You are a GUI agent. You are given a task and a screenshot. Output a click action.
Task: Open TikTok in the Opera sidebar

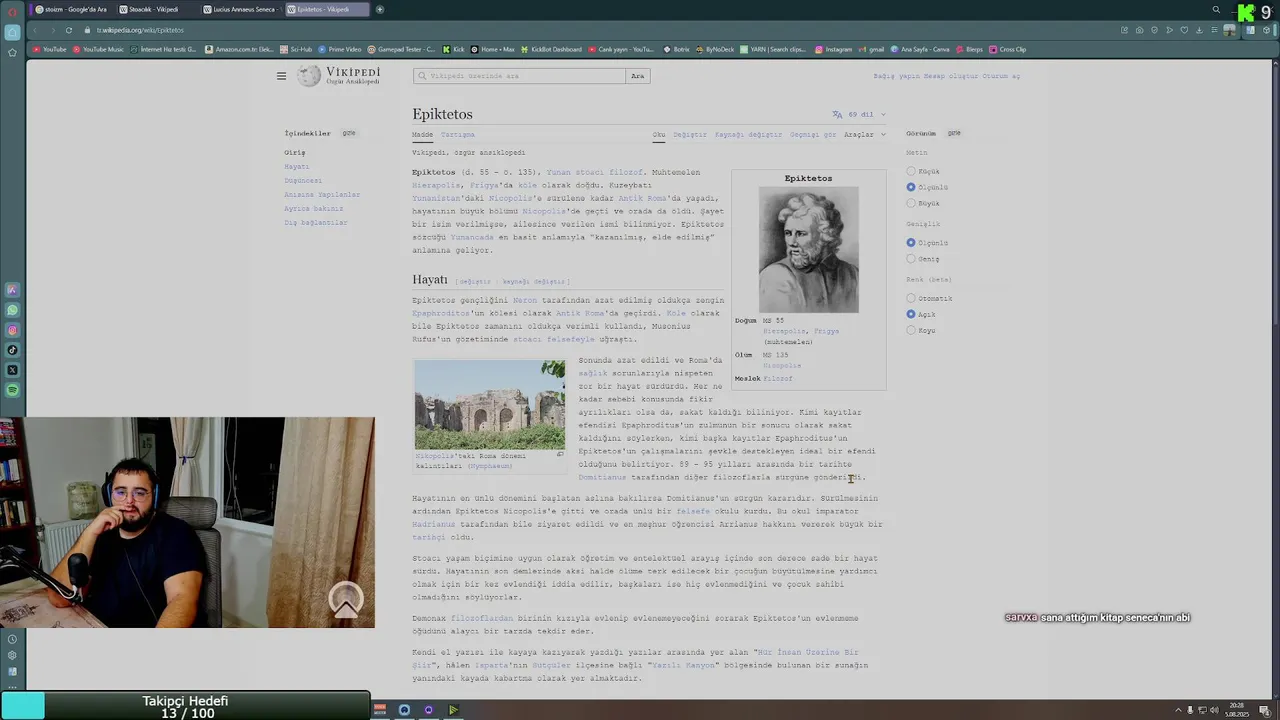[12, 350]
